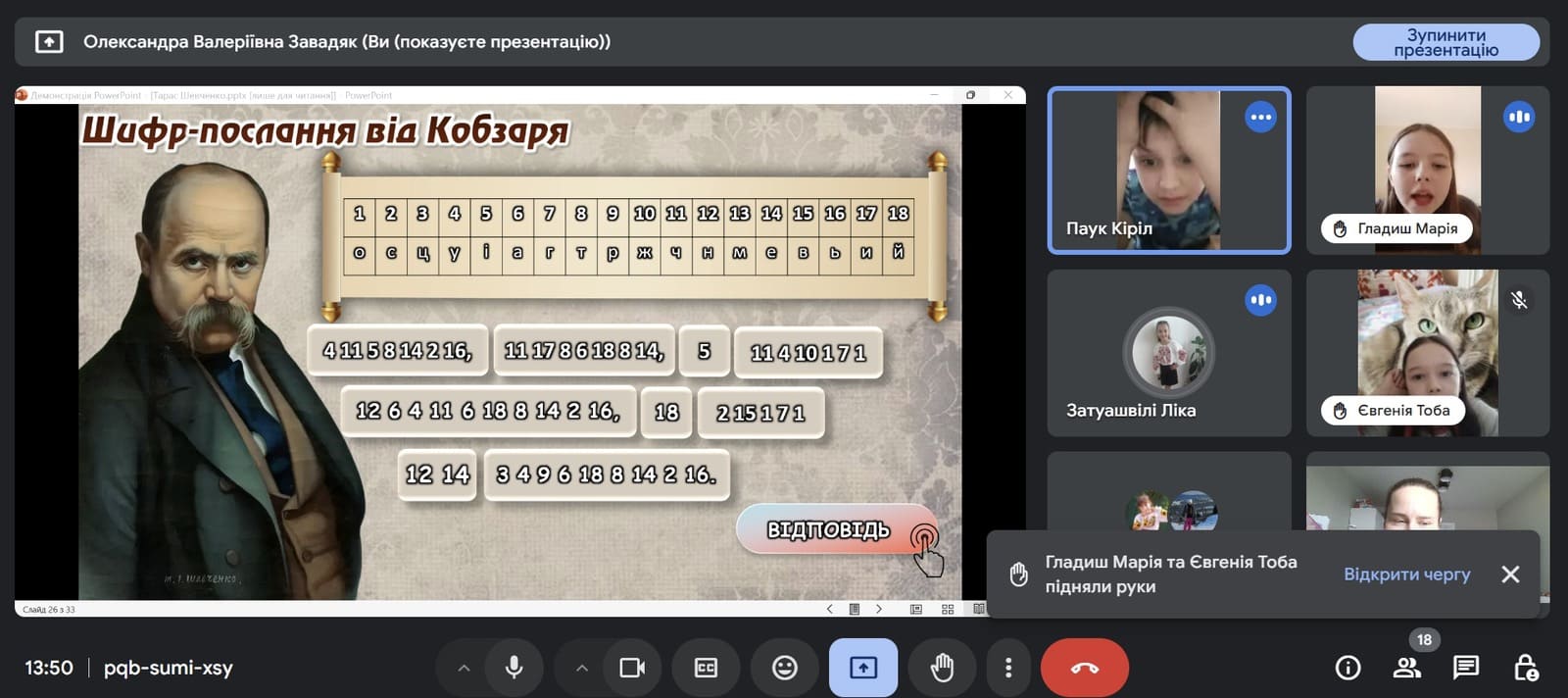The height and width of the screenshot is (698, 1568).
Task: Click the slide title Шифр-послання від Кобзаря
Action: click(325, 130)
